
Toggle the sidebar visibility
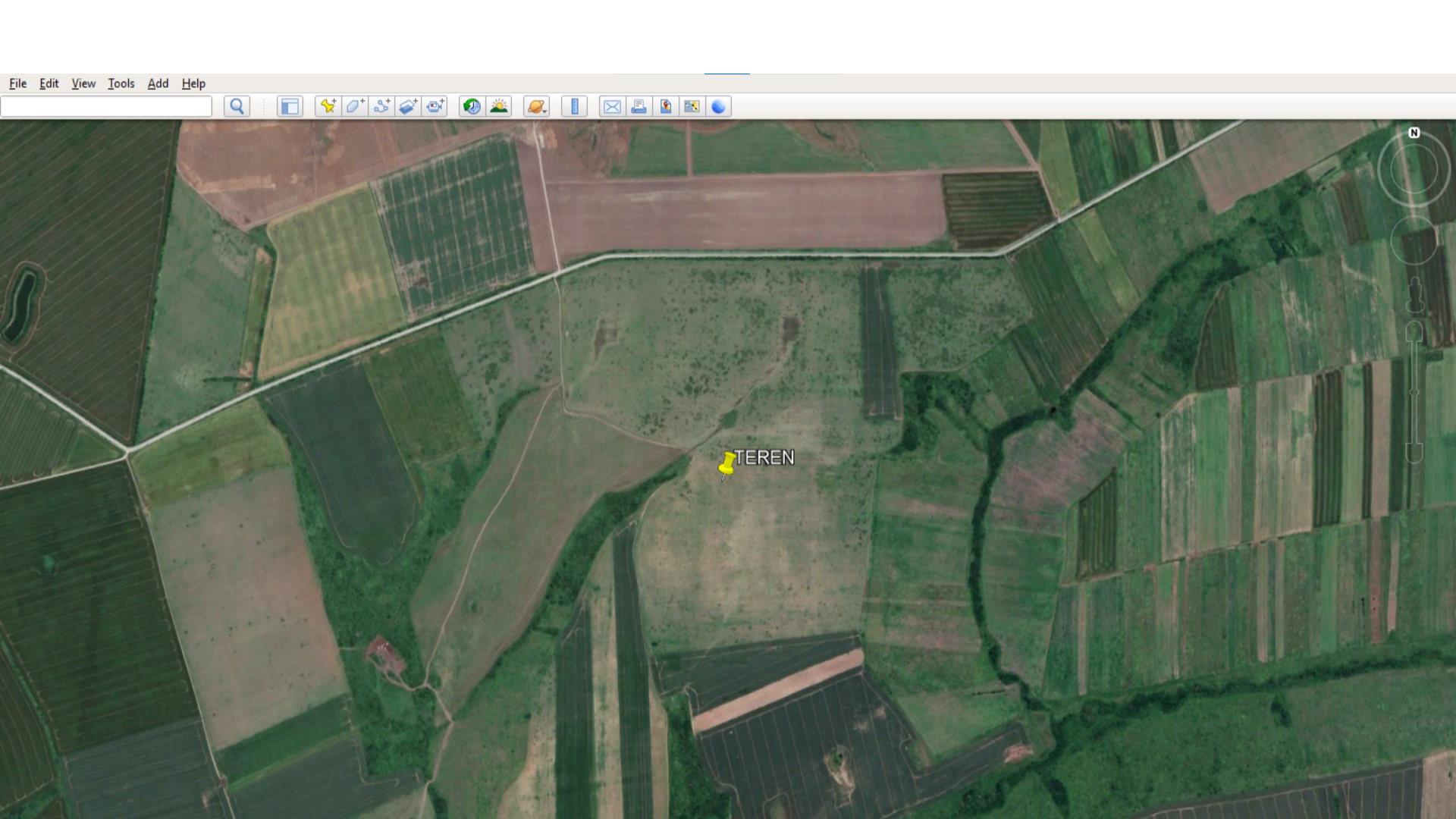pyautogui.click(x=289, y=106)
